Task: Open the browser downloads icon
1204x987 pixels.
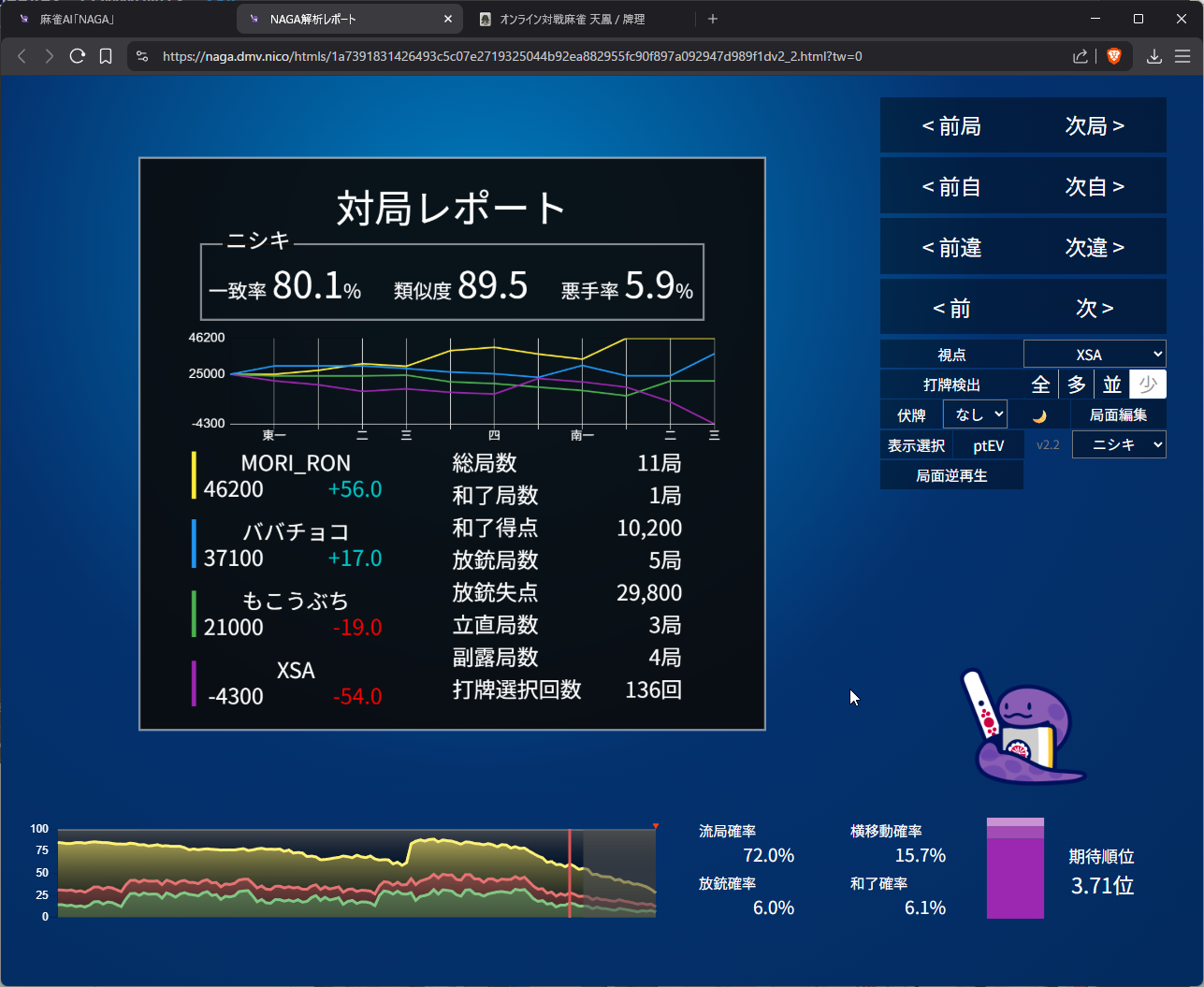Action: [x=1154, y=56]
